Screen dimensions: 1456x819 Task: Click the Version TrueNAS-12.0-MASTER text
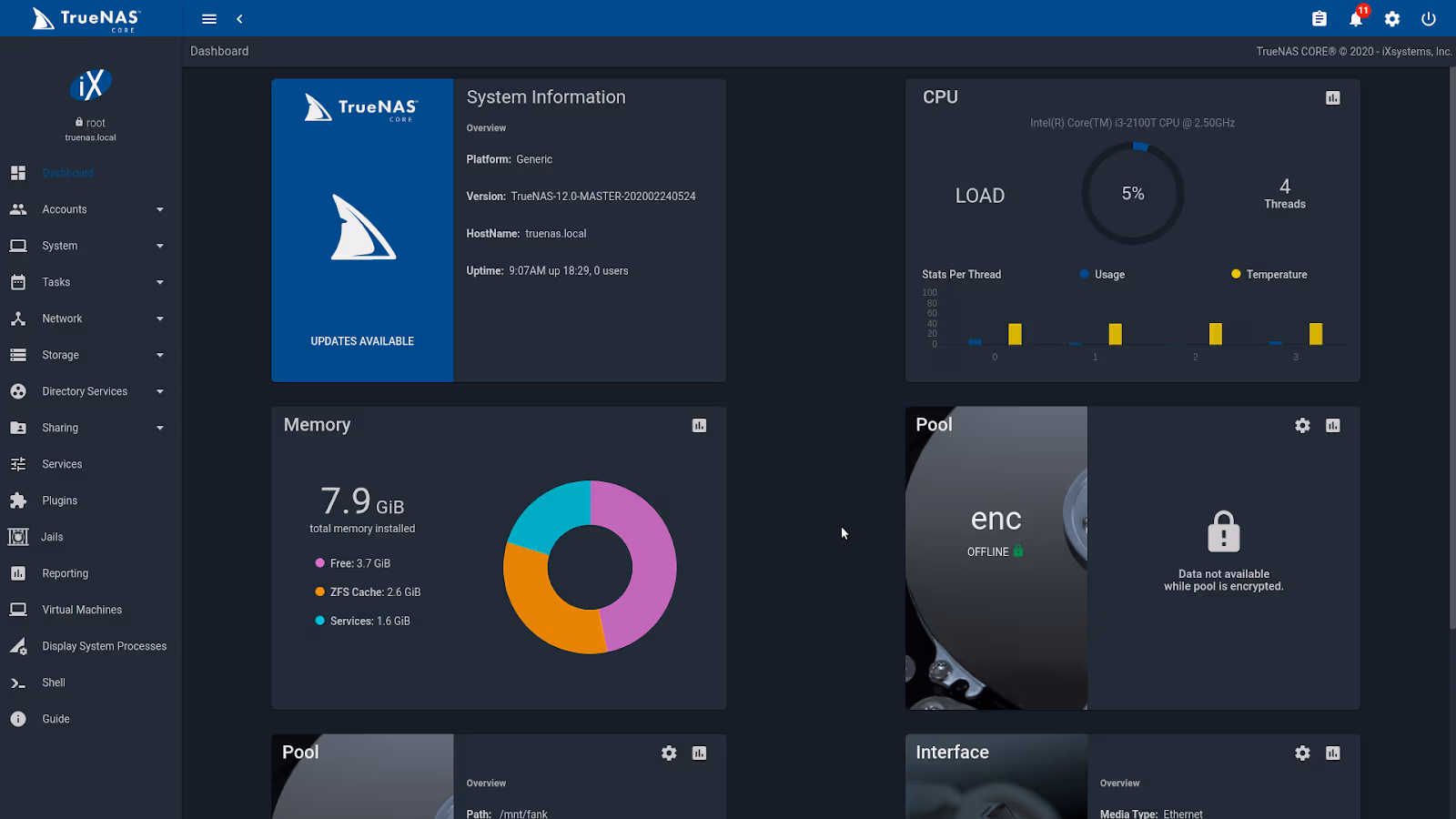point(581,197)
